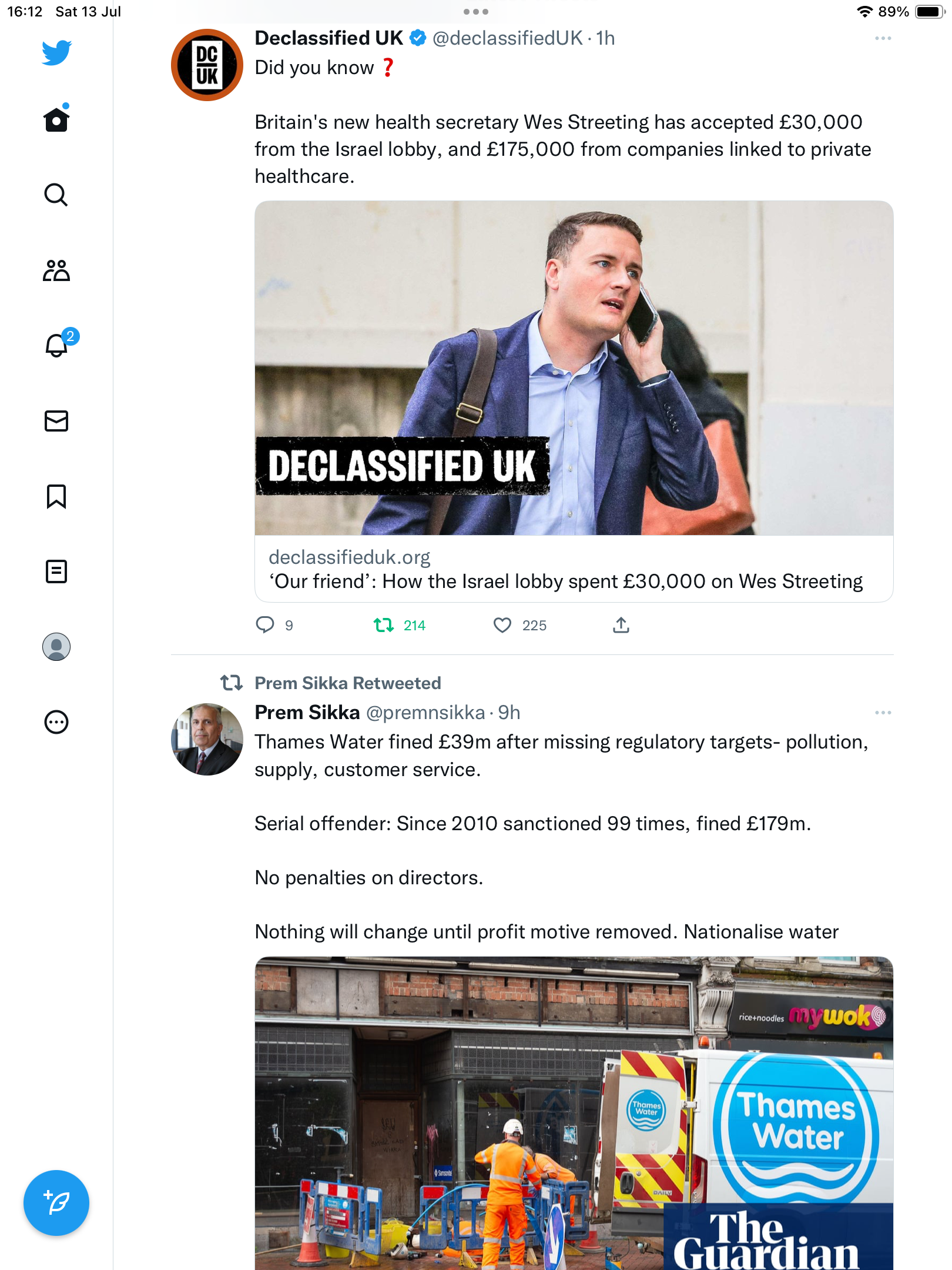Open Prem Sikka's profile picture
The image size is (952, 1270).
(207, 739)
